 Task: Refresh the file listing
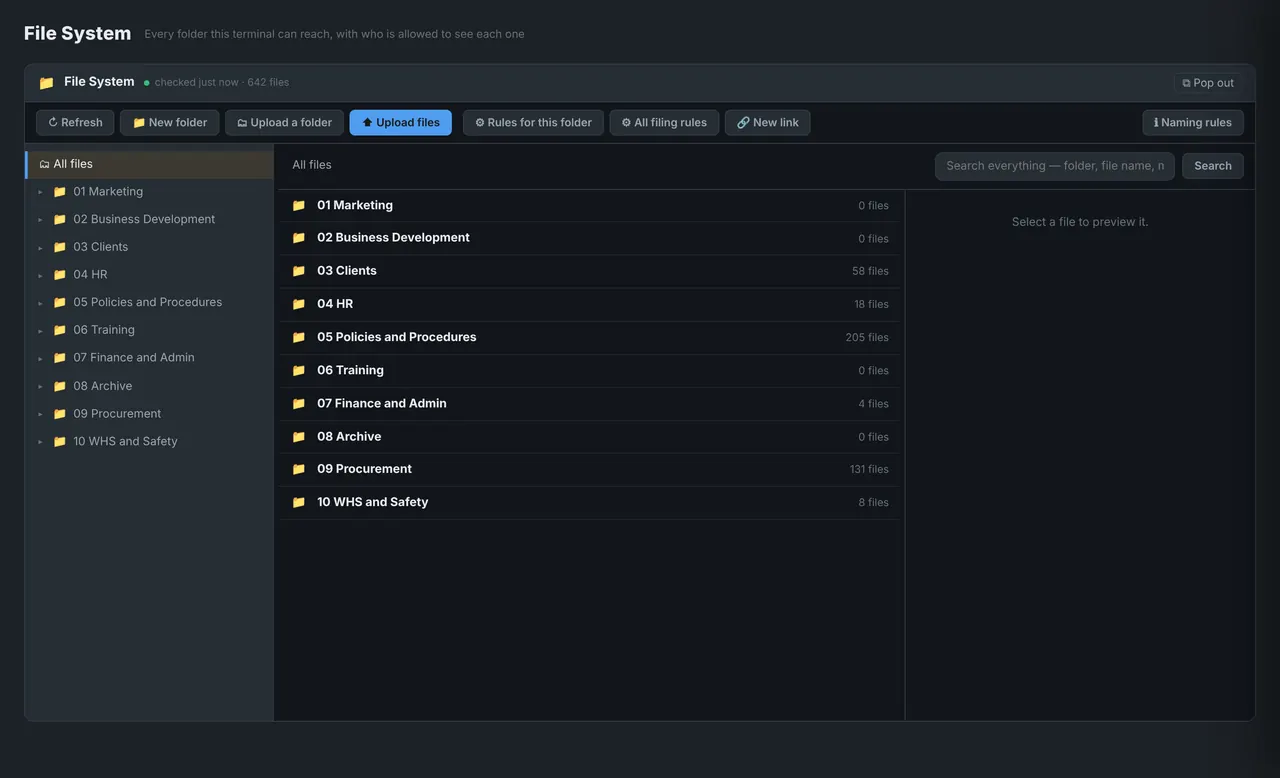75,123
